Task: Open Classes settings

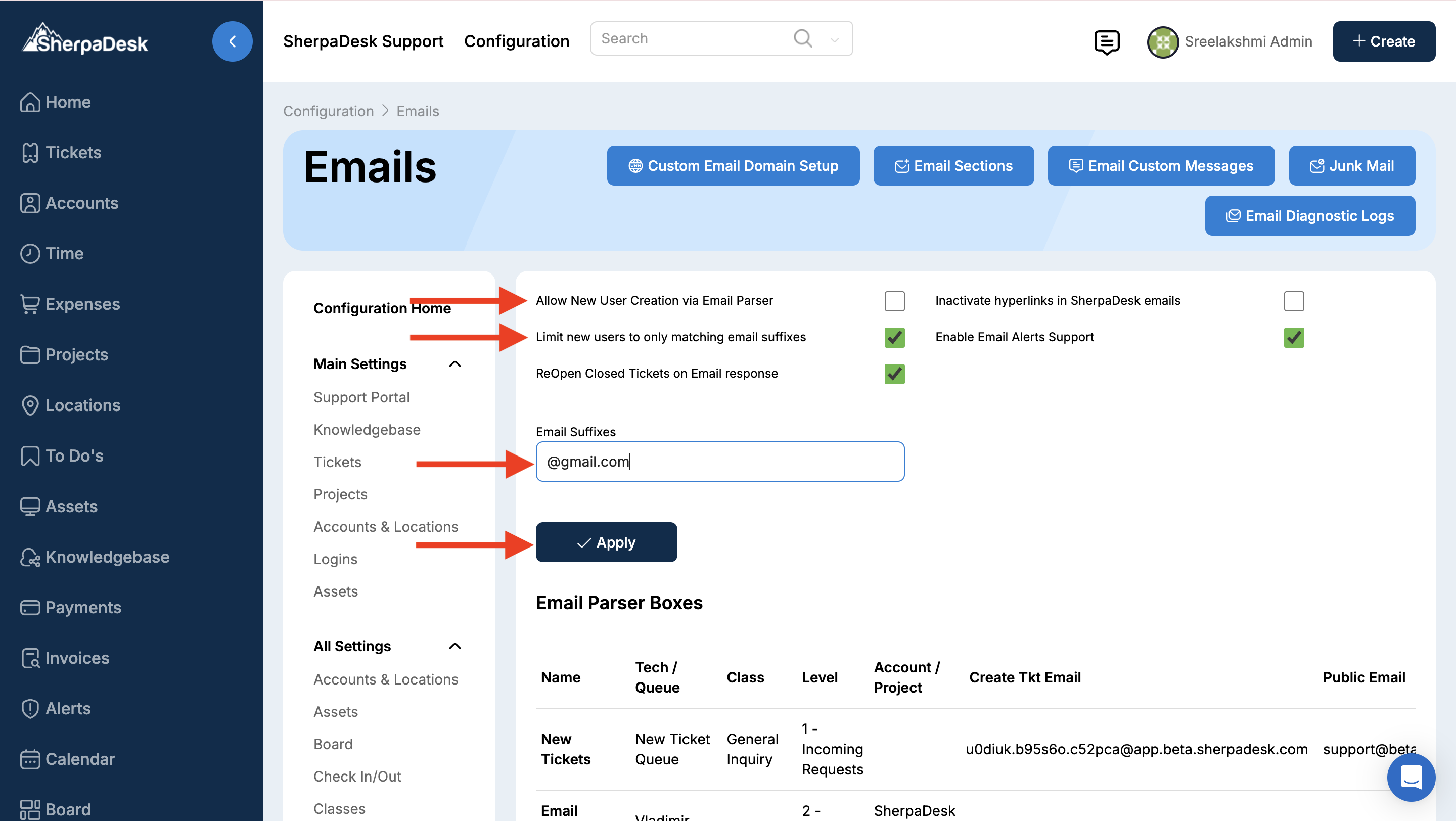Action: (x=339, y=808)
